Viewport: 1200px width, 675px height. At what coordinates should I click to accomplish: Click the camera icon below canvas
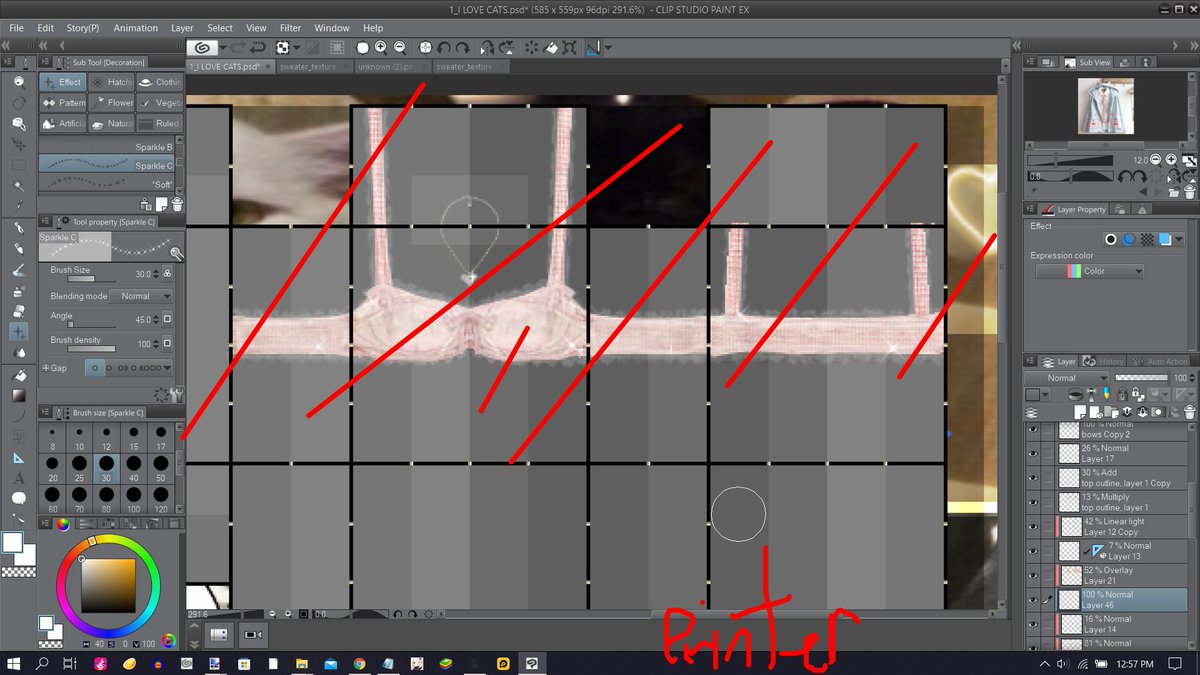click(253, 634)
